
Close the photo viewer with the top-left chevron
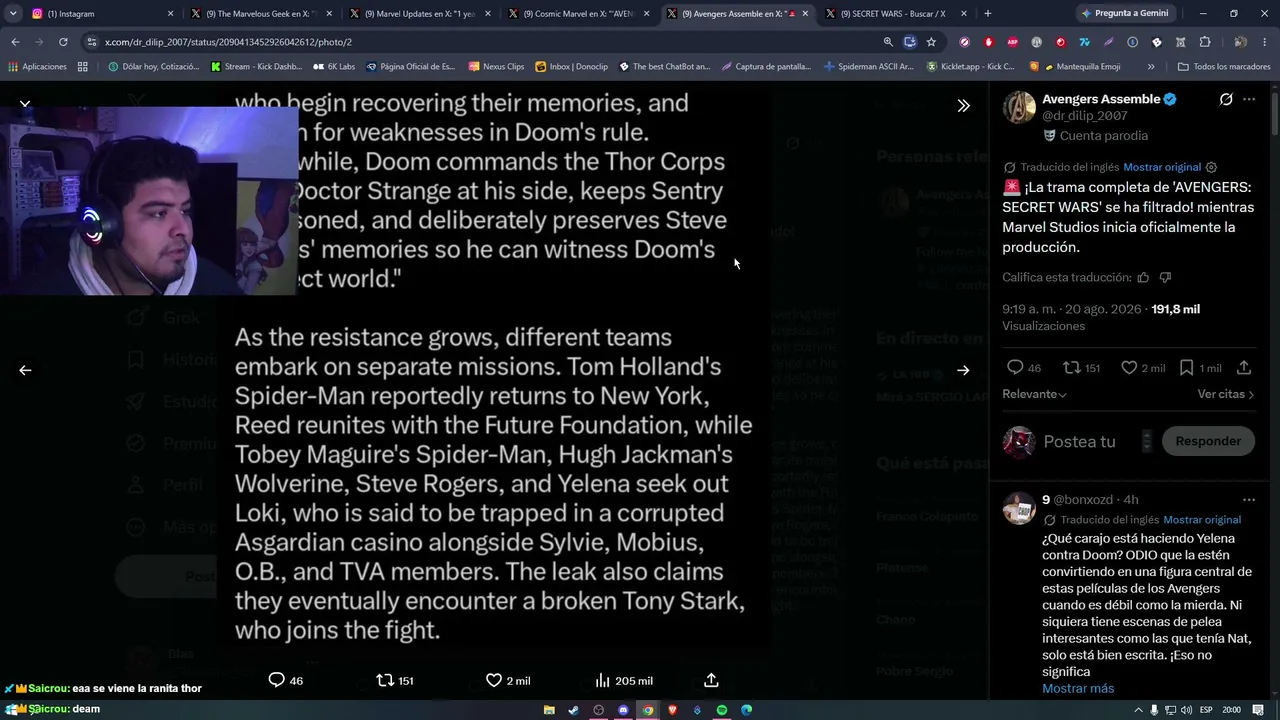25,104
